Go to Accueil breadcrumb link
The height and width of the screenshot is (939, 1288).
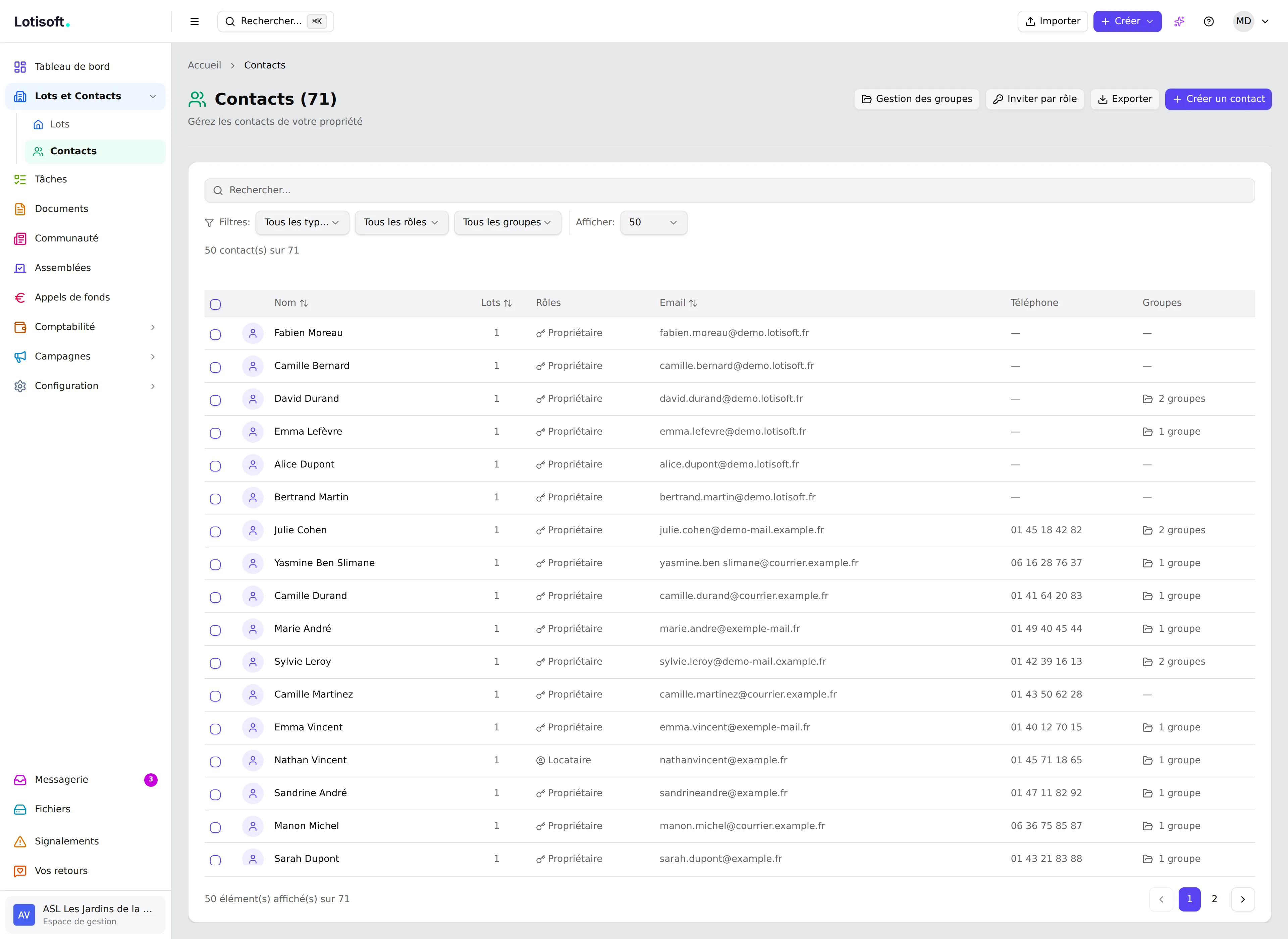(x=204, y=65)
